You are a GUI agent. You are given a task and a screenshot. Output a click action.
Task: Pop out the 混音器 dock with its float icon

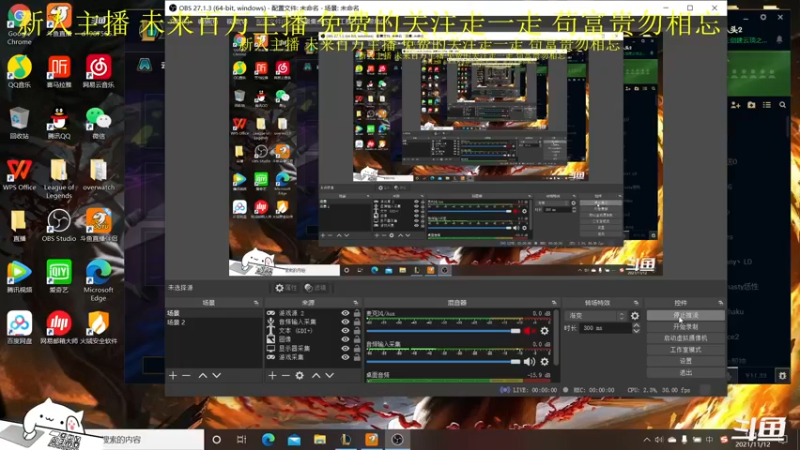[554, 303]
